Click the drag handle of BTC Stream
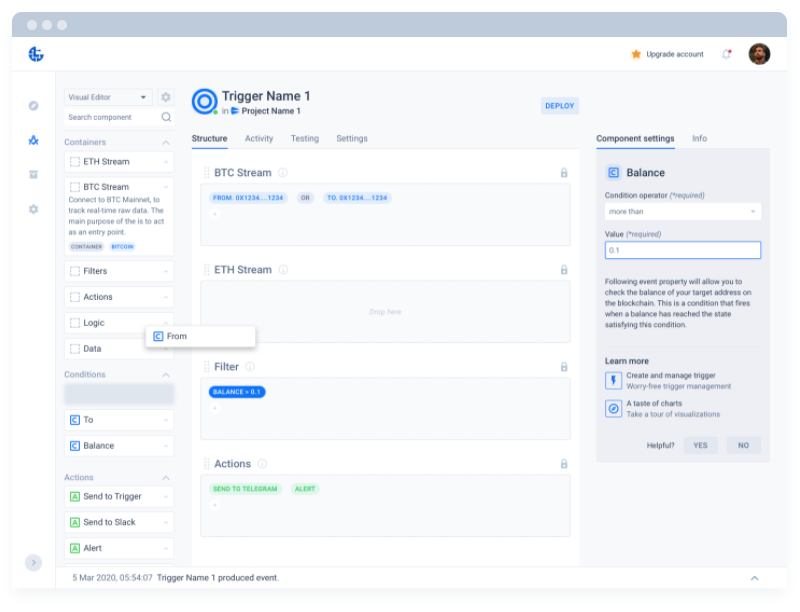 pos(207,173)
